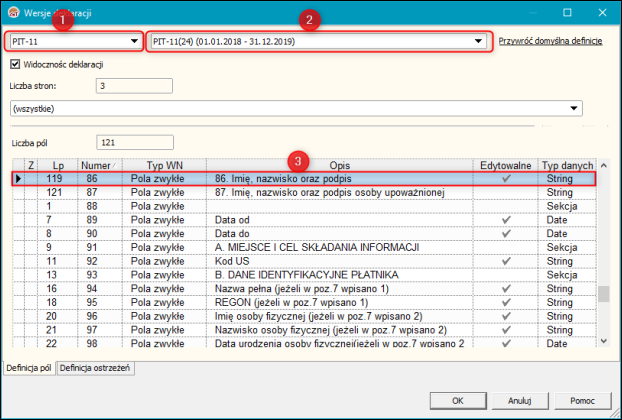
Task: Toggle the Widoczność deklaracji checkbox
Action: click(x=15, y=64)
